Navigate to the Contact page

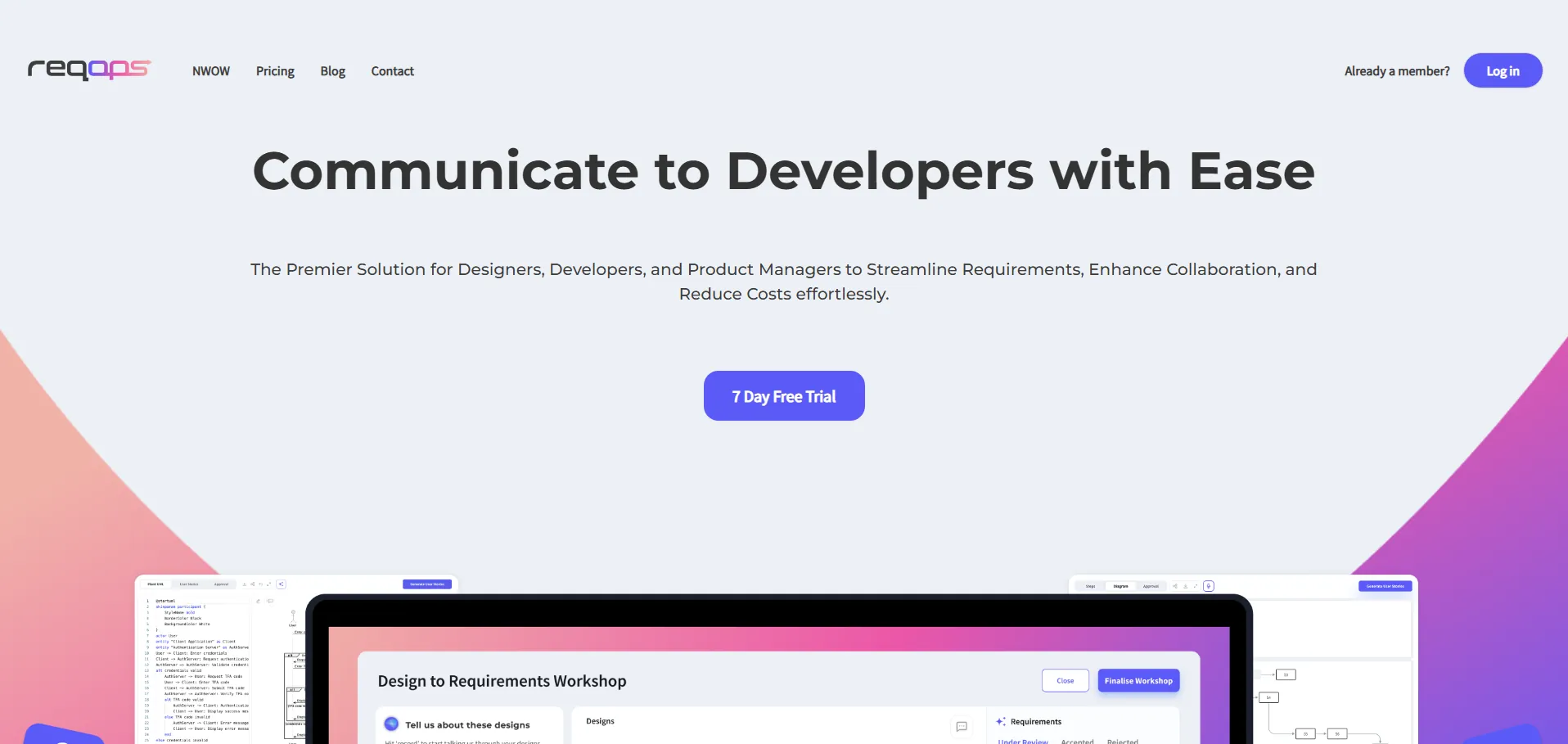click(392, 71)
